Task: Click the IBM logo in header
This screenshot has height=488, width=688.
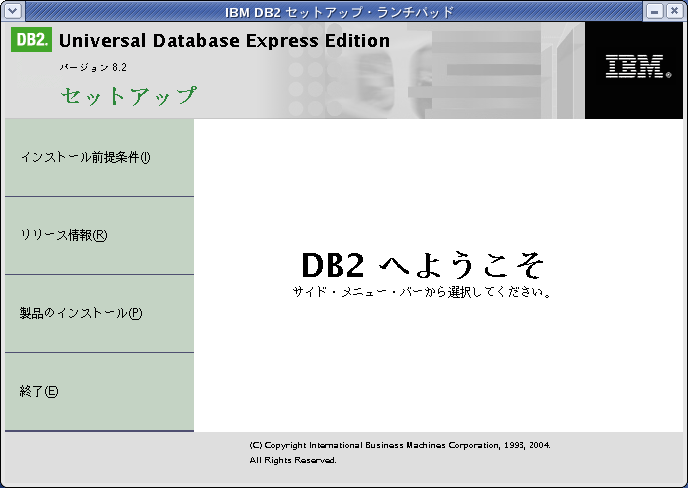Action: click(x=638, y=67)
